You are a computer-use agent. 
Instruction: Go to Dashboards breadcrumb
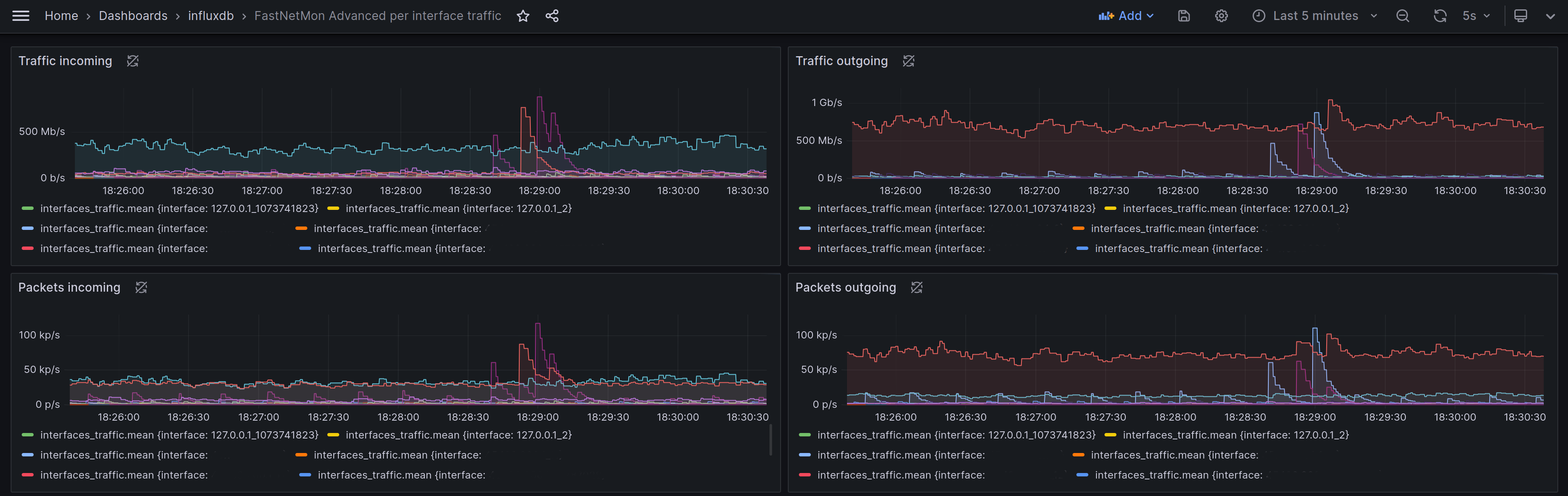133,16
